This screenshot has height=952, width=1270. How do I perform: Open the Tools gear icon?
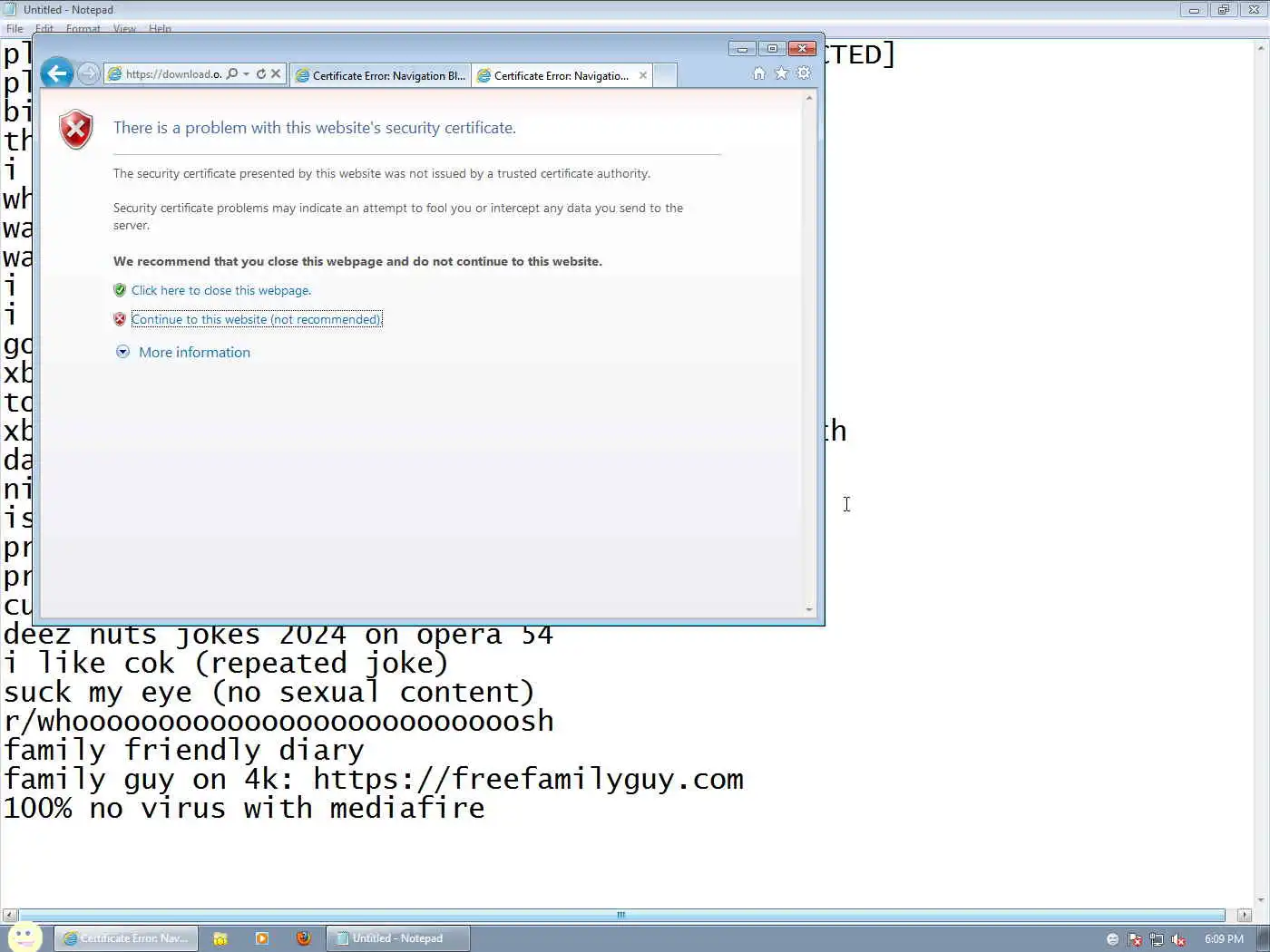click(x=804, y=73)
